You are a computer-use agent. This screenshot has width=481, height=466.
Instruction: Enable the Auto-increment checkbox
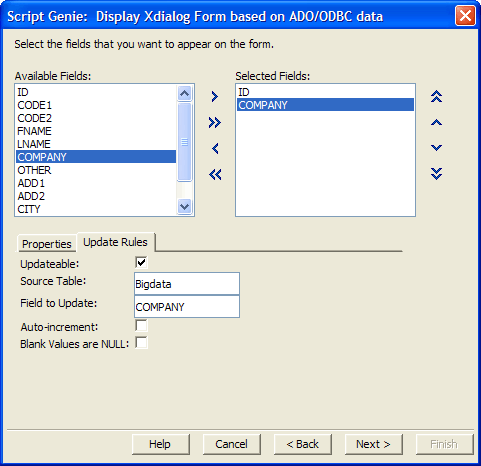(141, 325)
